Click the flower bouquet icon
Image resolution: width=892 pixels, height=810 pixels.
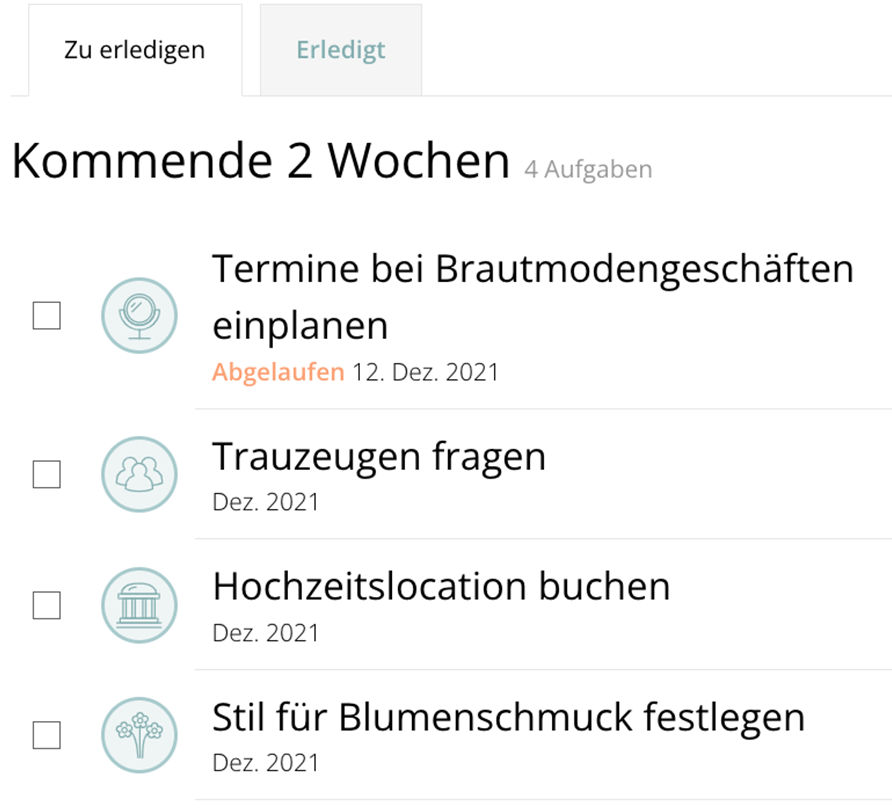(x=139, y=736)
